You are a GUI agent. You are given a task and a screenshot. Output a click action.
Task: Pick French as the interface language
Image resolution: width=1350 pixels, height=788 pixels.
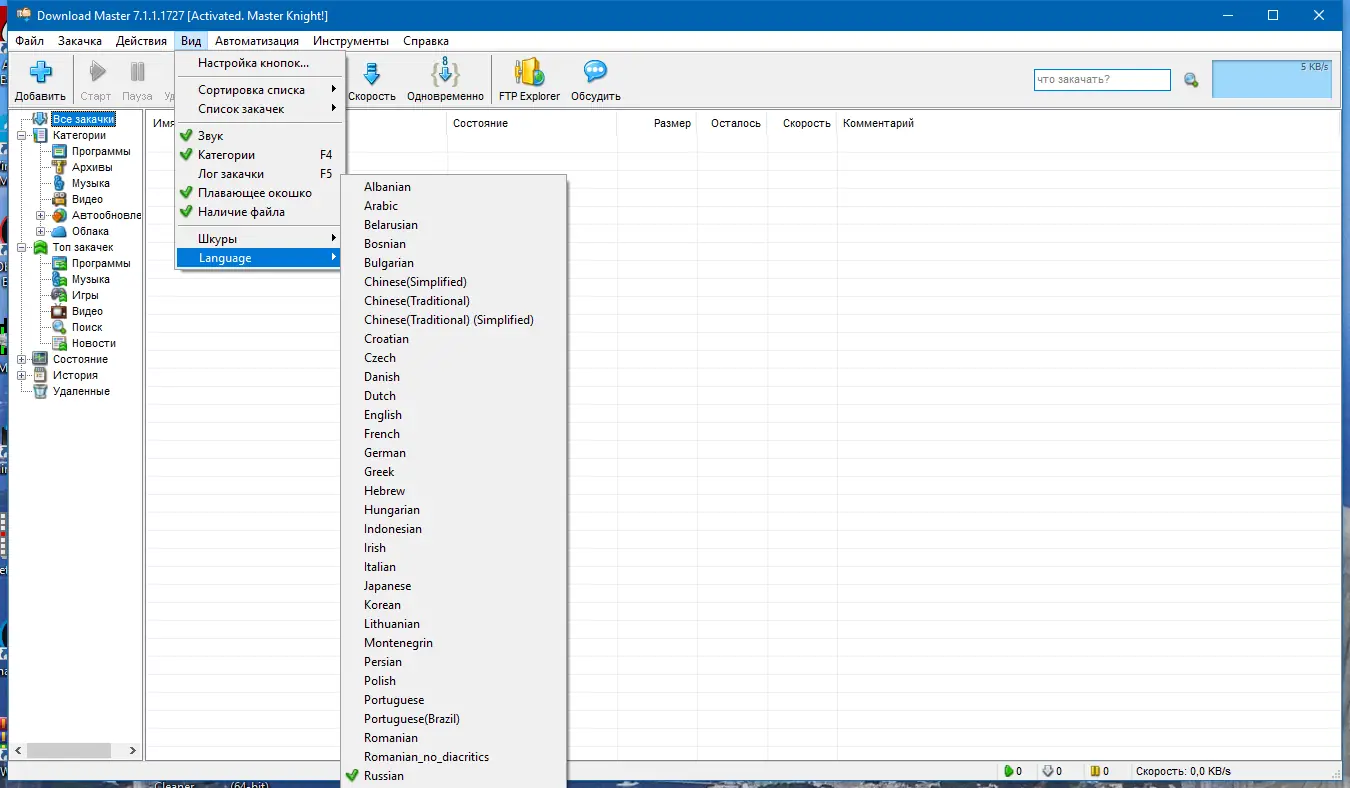(454, 434)
